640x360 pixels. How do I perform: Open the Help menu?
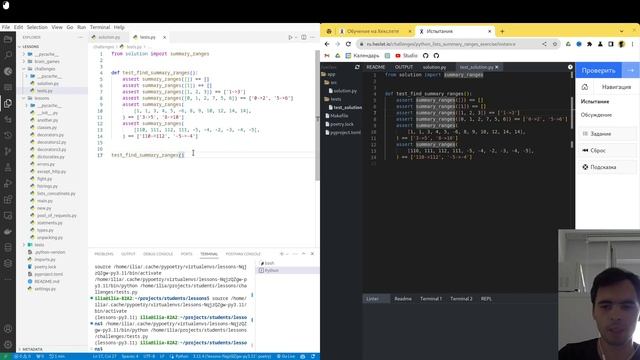(x=119, y=27)
